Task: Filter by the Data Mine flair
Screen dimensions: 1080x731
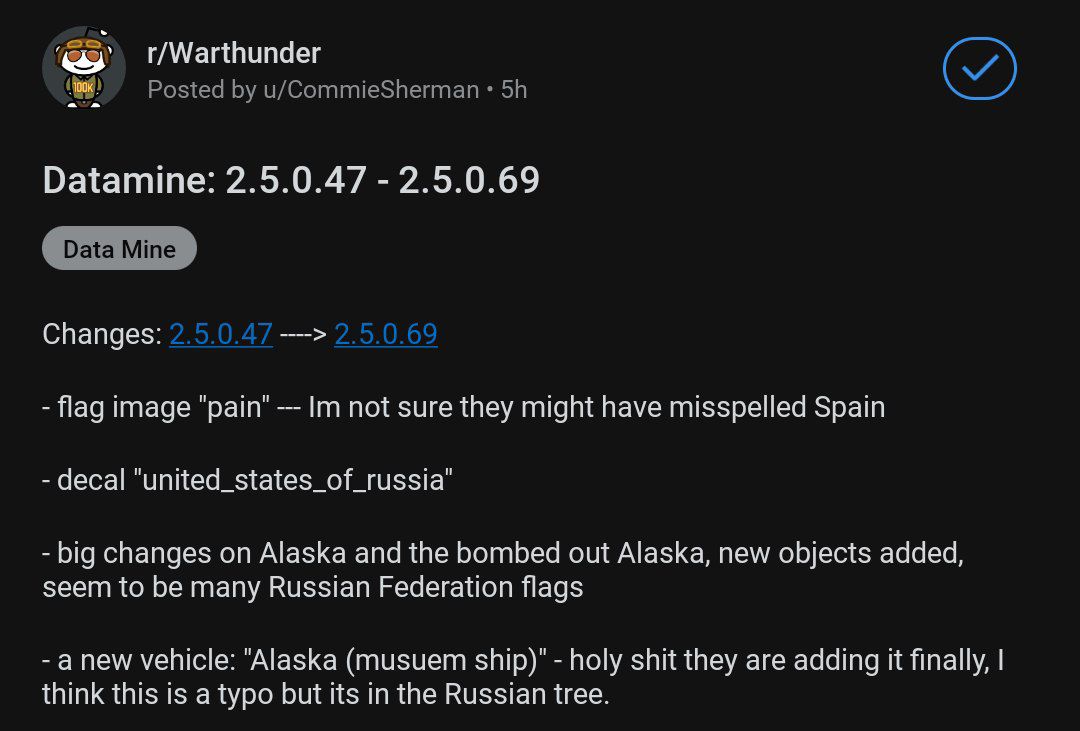Action: click(119, 249)
